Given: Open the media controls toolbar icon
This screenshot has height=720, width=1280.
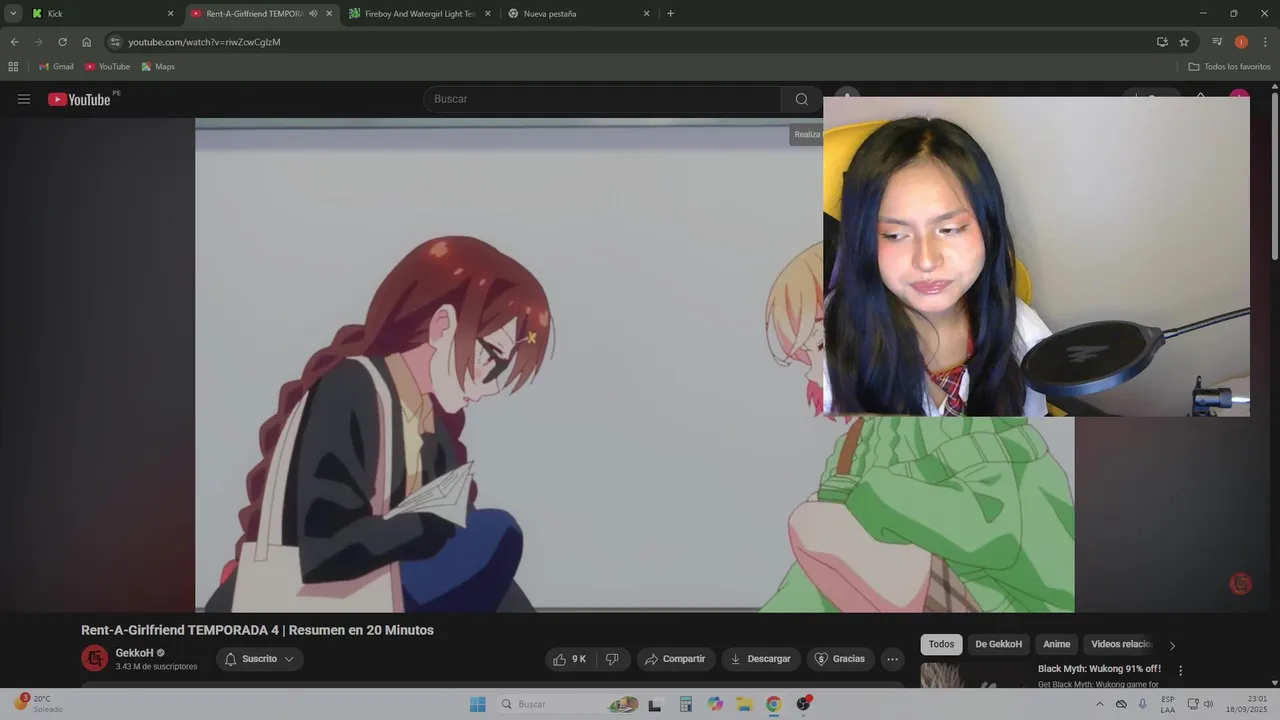Looking at the screenshot, I should [1217, 42].
